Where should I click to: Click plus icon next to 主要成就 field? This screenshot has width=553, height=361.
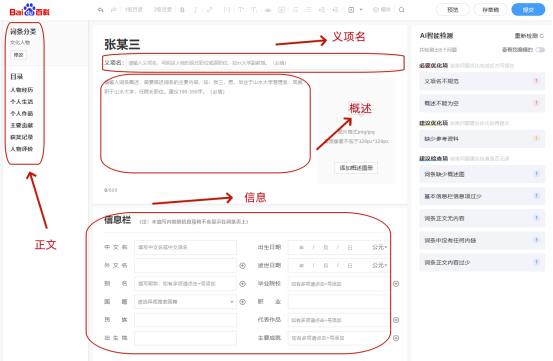(396, 338)
